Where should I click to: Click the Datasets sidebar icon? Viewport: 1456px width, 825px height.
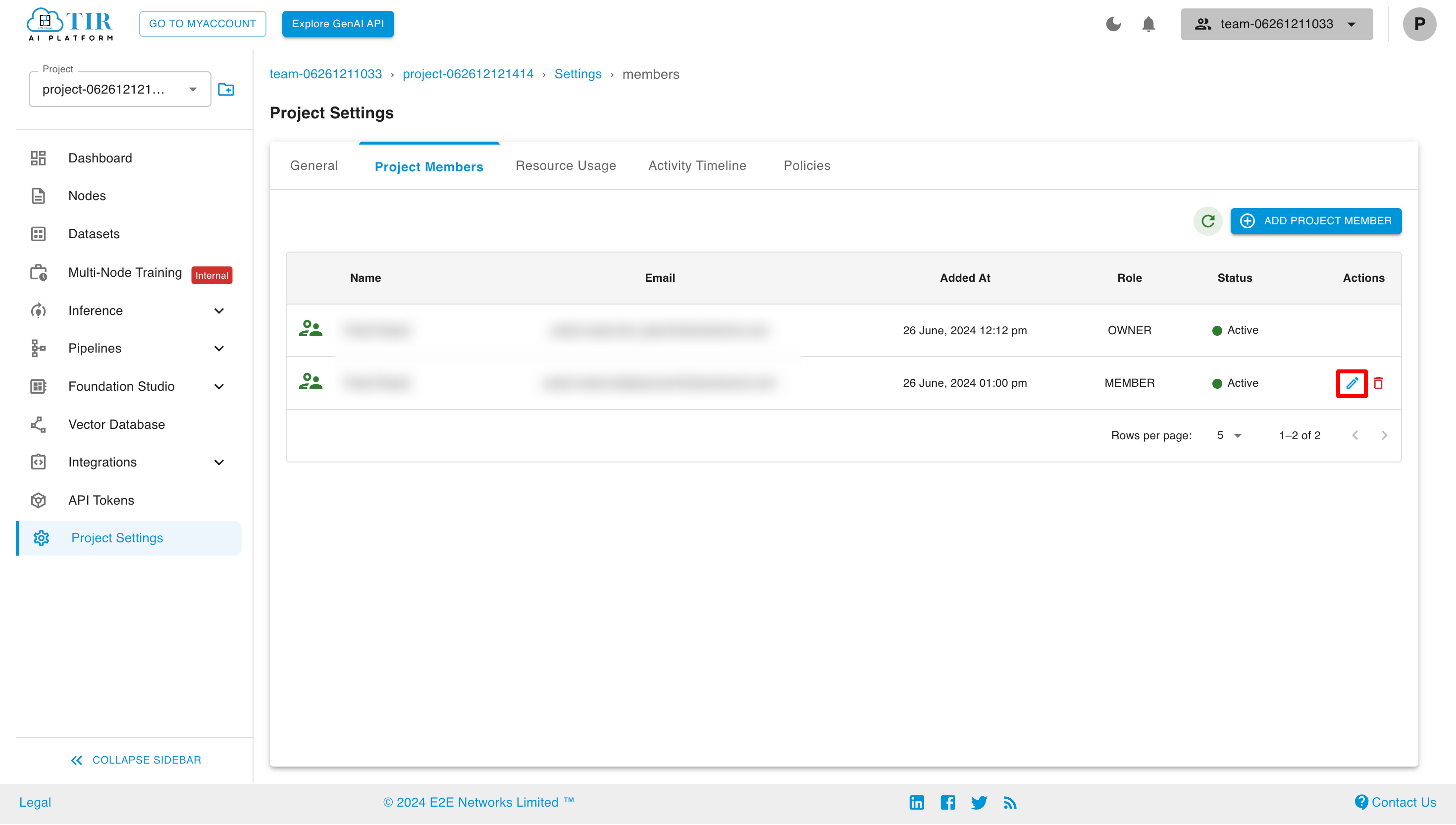(38, 234)
